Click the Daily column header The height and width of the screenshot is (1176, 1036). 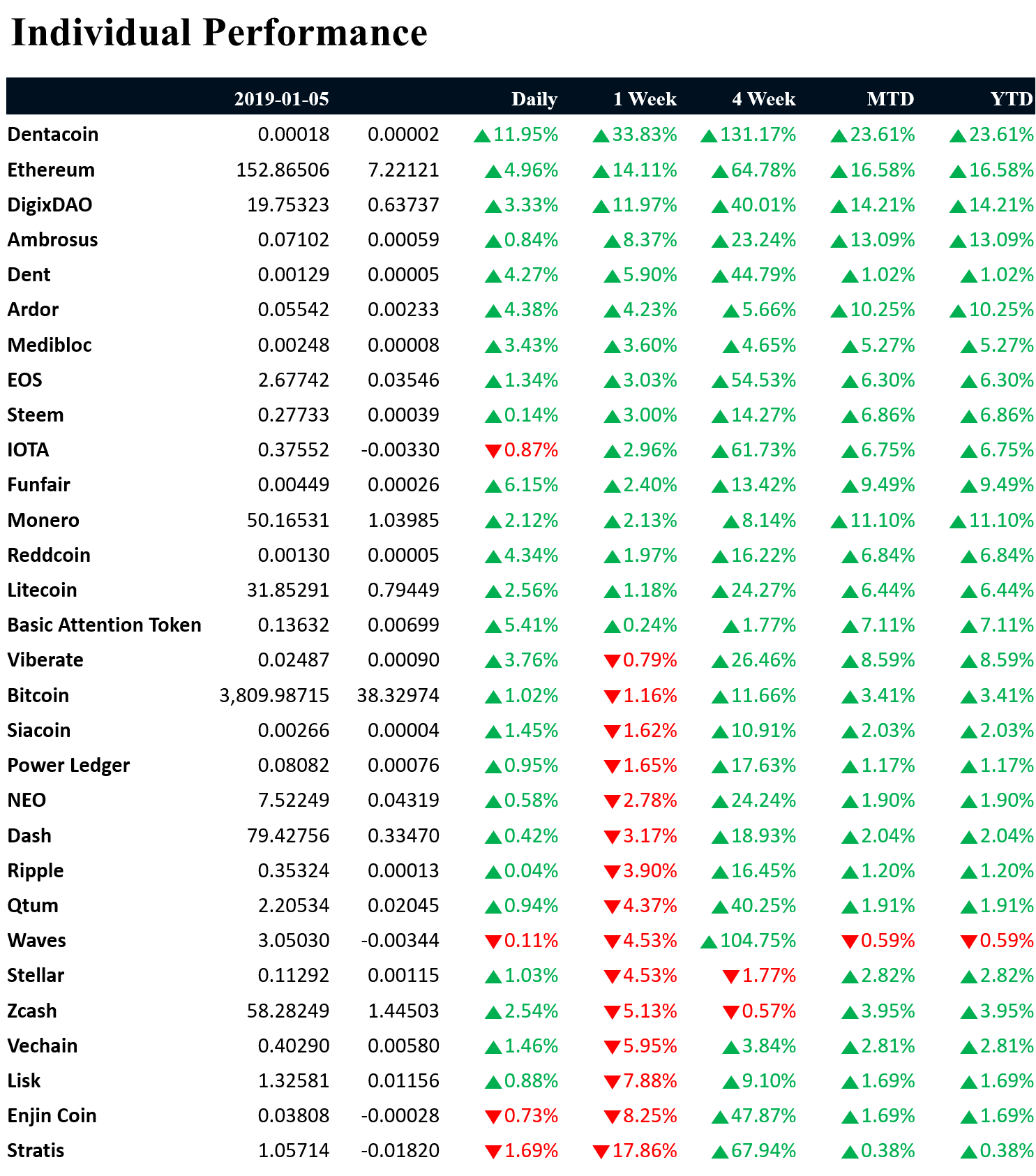[534, 99]
